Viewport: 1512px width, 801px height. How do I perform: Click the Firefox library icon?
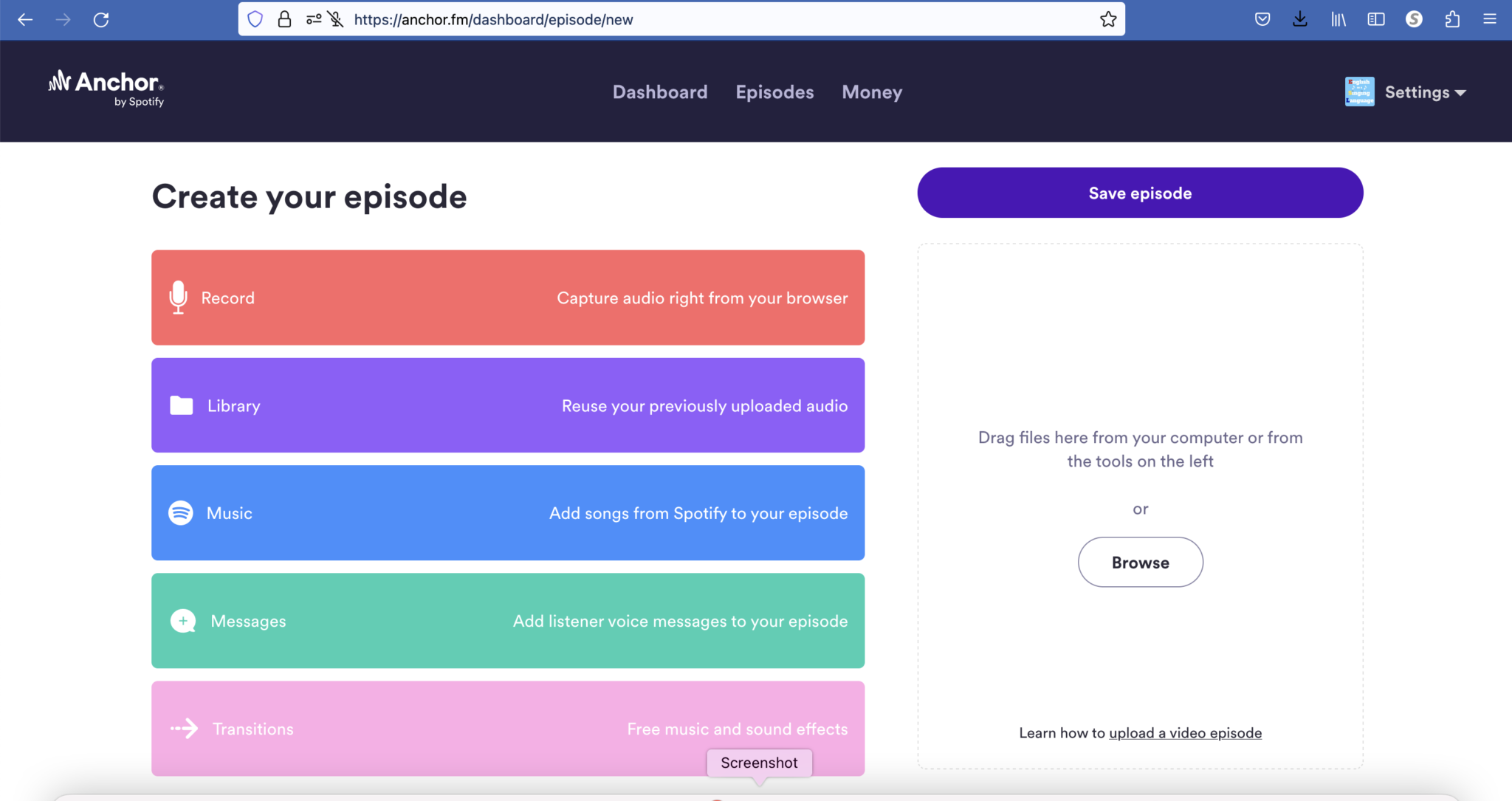[x=1338, y=19]
